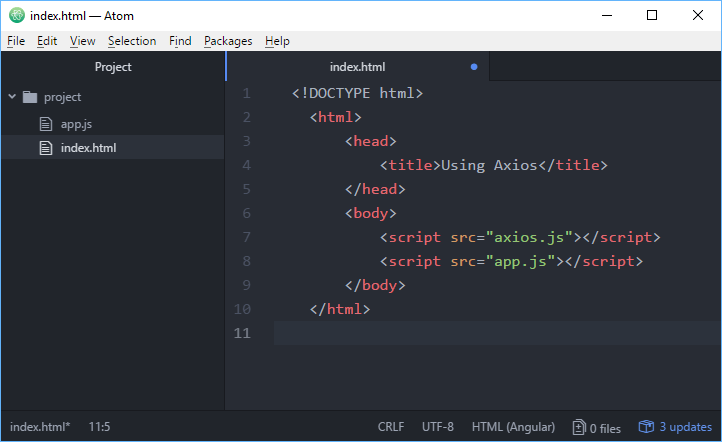Click the closing body tag on line 9
This screenshot has height=442, width=722.
[x=375, y=285]
